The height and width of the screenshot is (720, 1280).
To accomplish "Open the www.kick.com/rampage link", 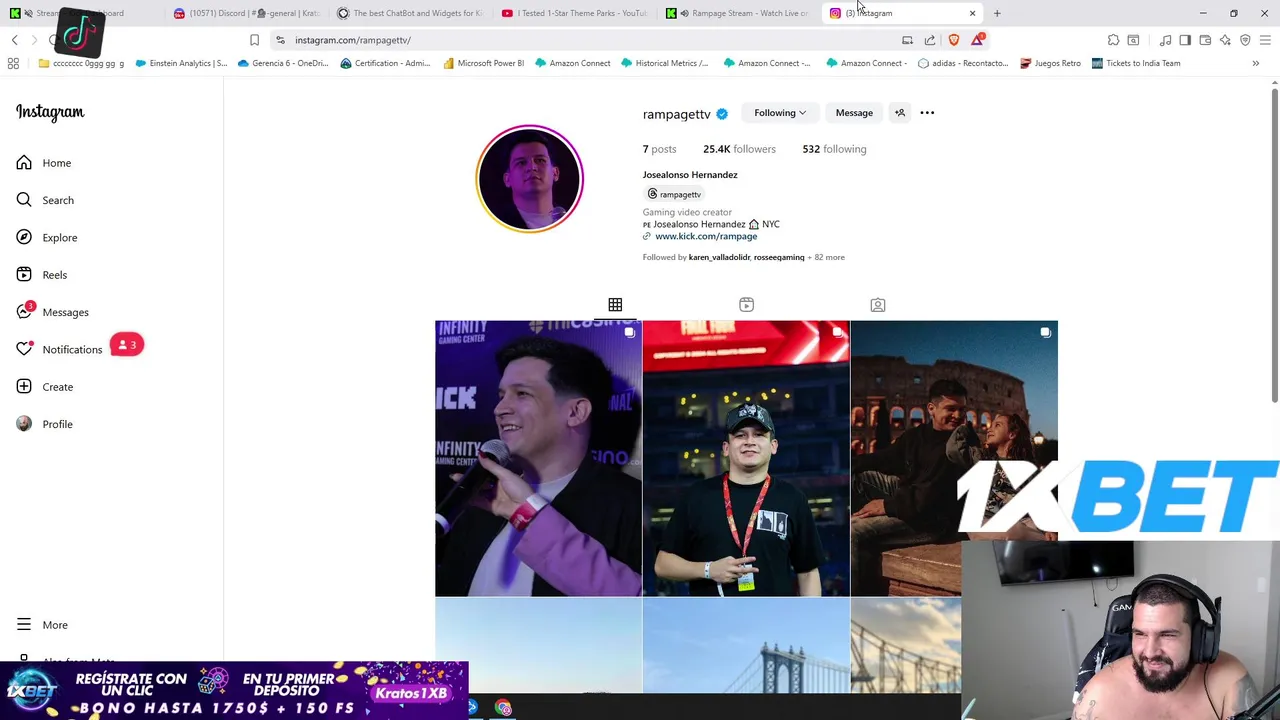I will click(706, 236).
